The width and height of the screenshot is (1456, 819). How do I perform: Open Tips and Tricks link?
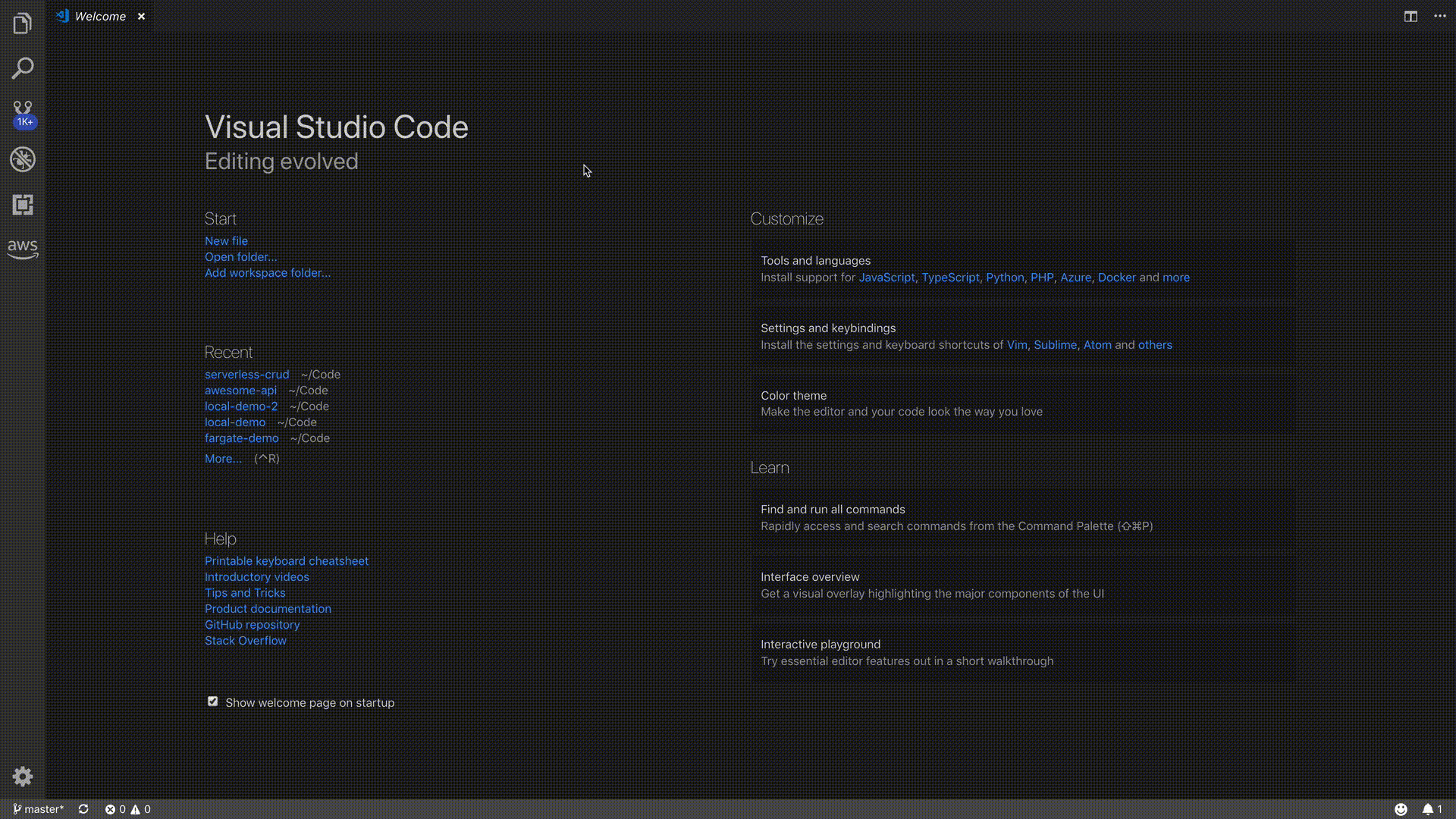tap(245, 592)
